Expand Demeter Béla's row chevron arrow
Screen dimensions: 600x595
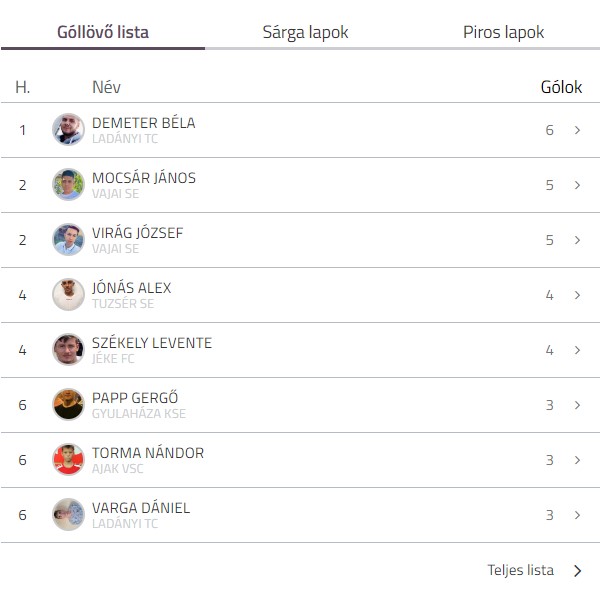click(x=577, y=130)
